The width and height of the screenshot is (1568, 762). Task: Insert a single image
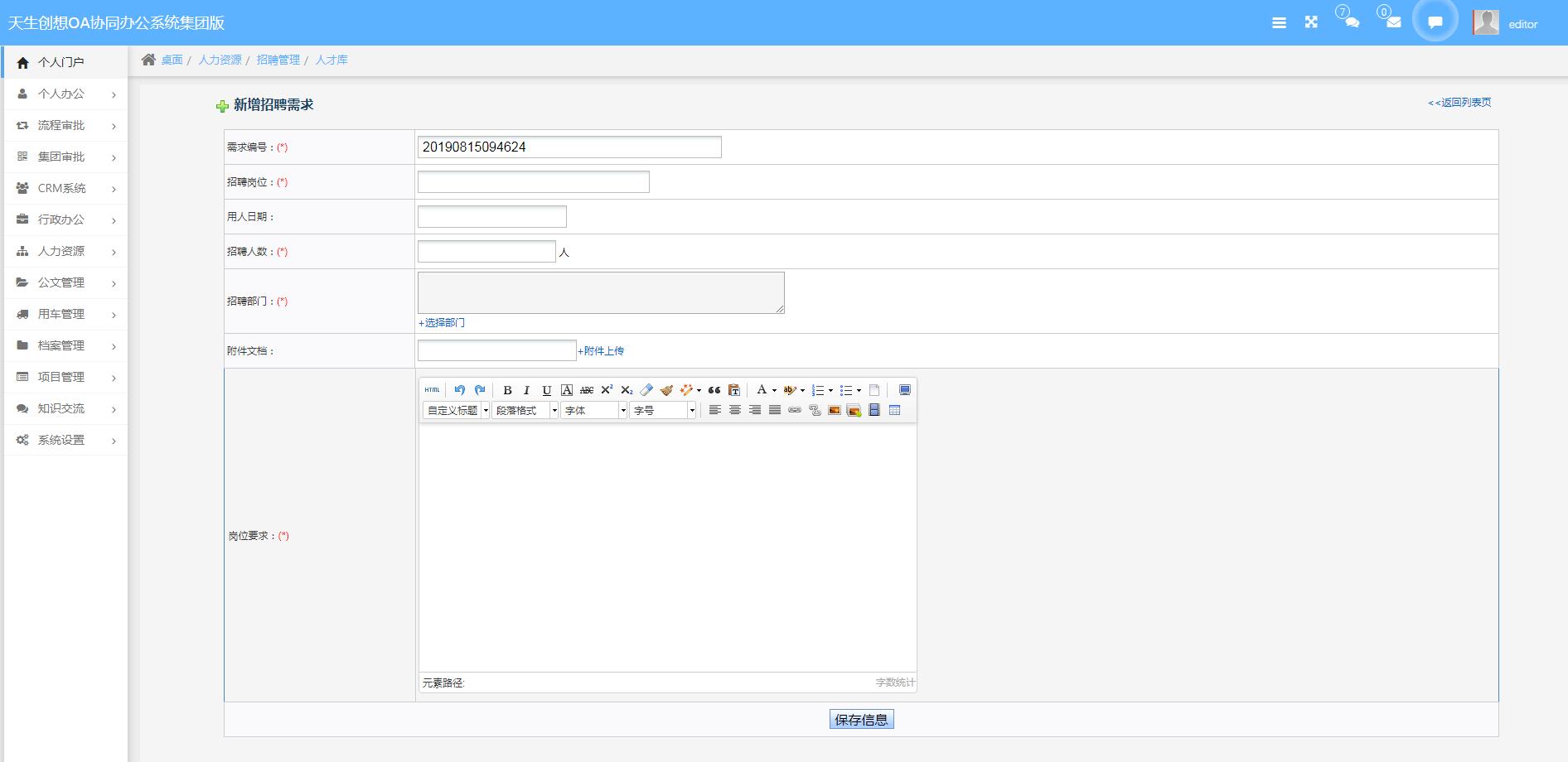click(x=835, y=410)
